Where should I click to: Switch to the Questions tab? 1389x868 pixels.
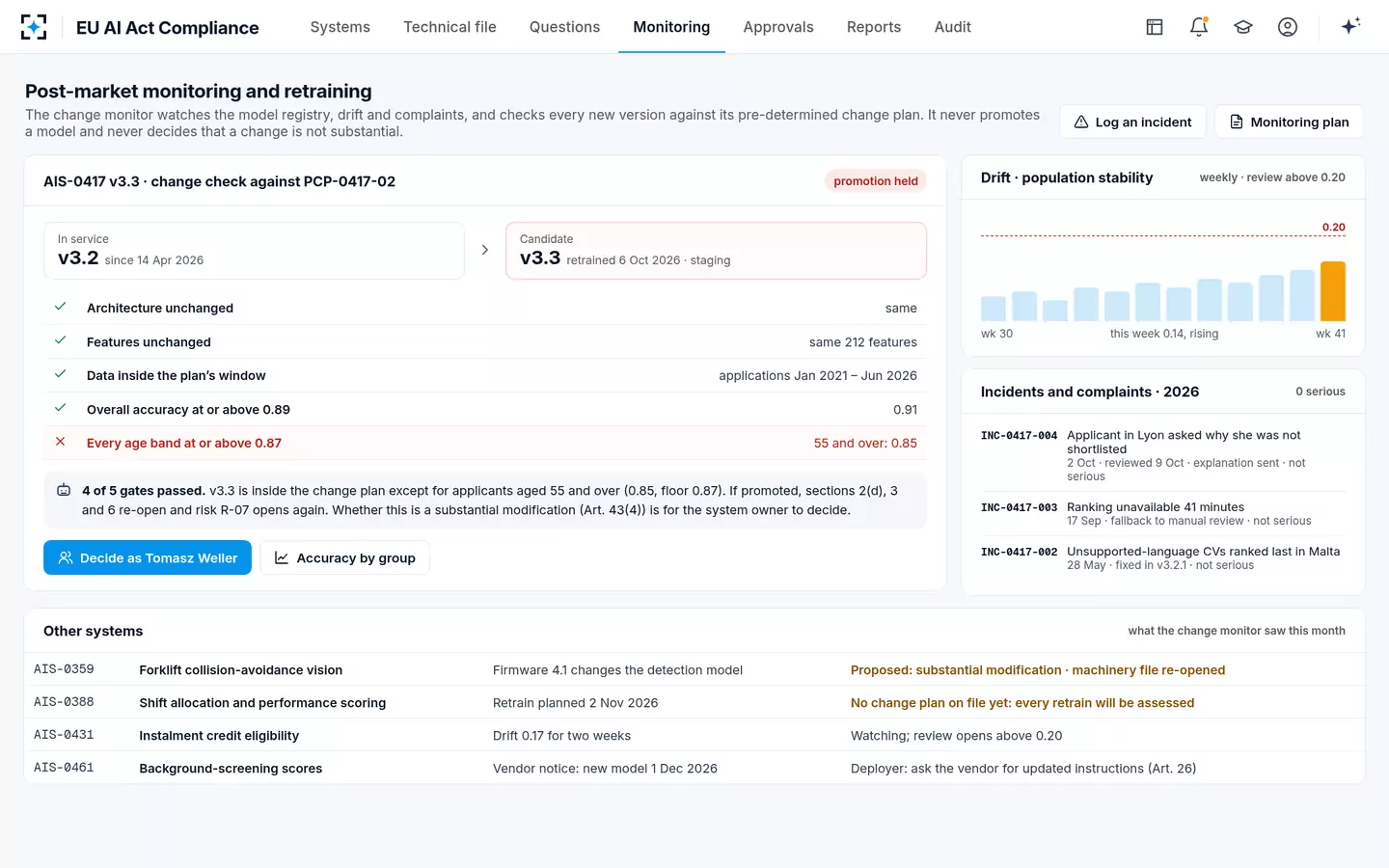[x=564, y=27]
